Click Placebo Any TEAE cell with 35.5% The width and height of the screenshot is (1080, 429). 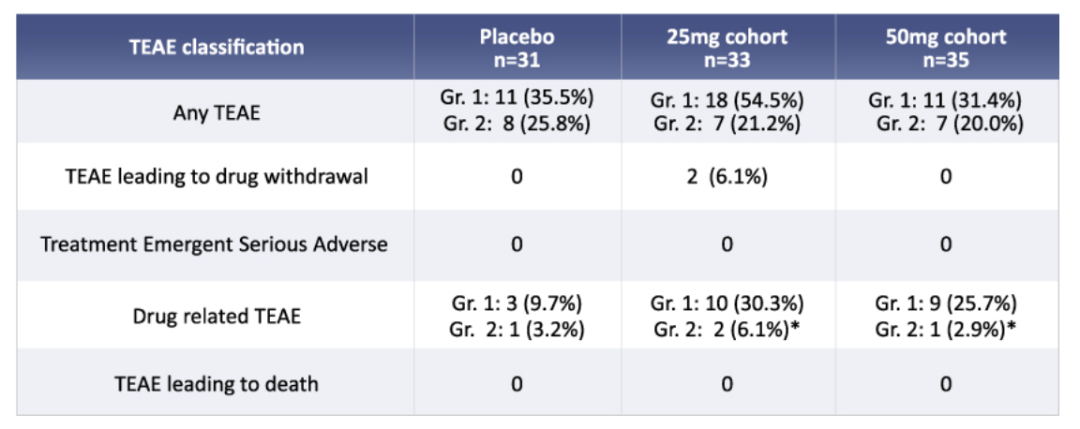point(517,112)
